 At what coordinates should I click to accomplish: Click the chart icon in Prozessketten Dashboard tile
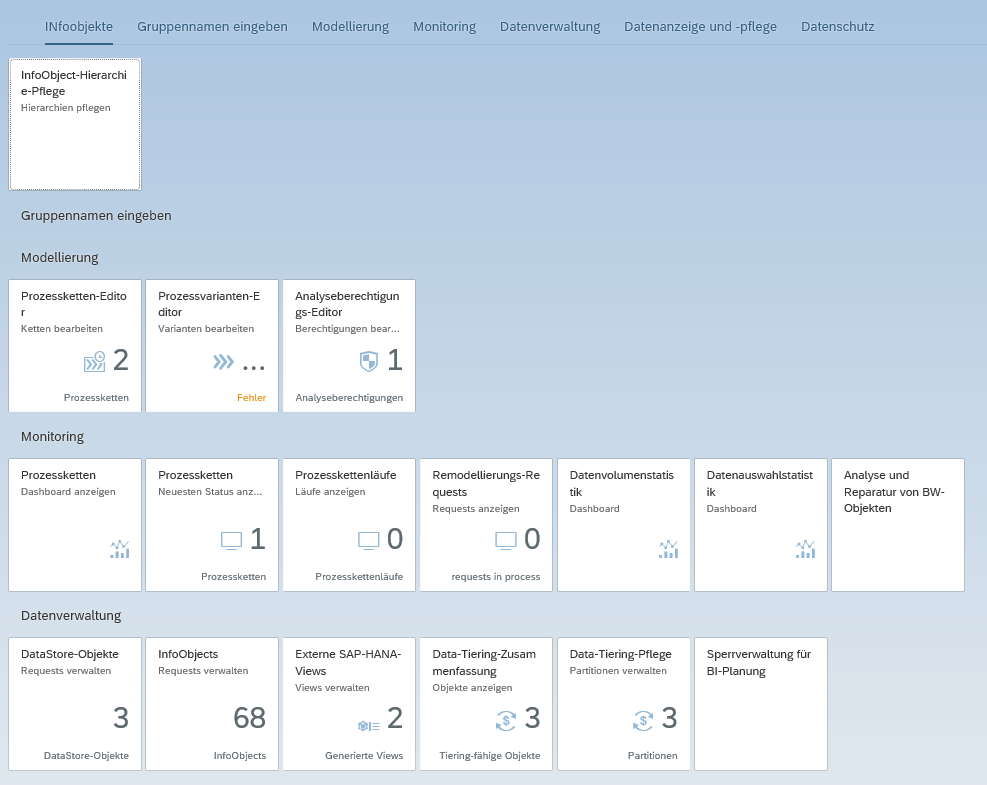click(x=120, y=548)
